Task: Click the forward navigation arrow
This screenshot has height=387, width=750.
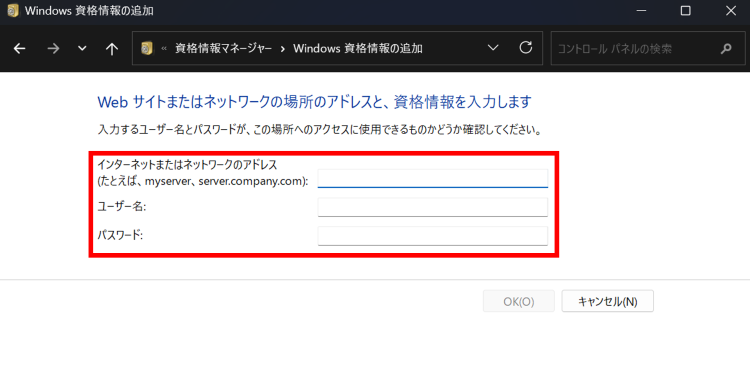Action: point(53,48)
